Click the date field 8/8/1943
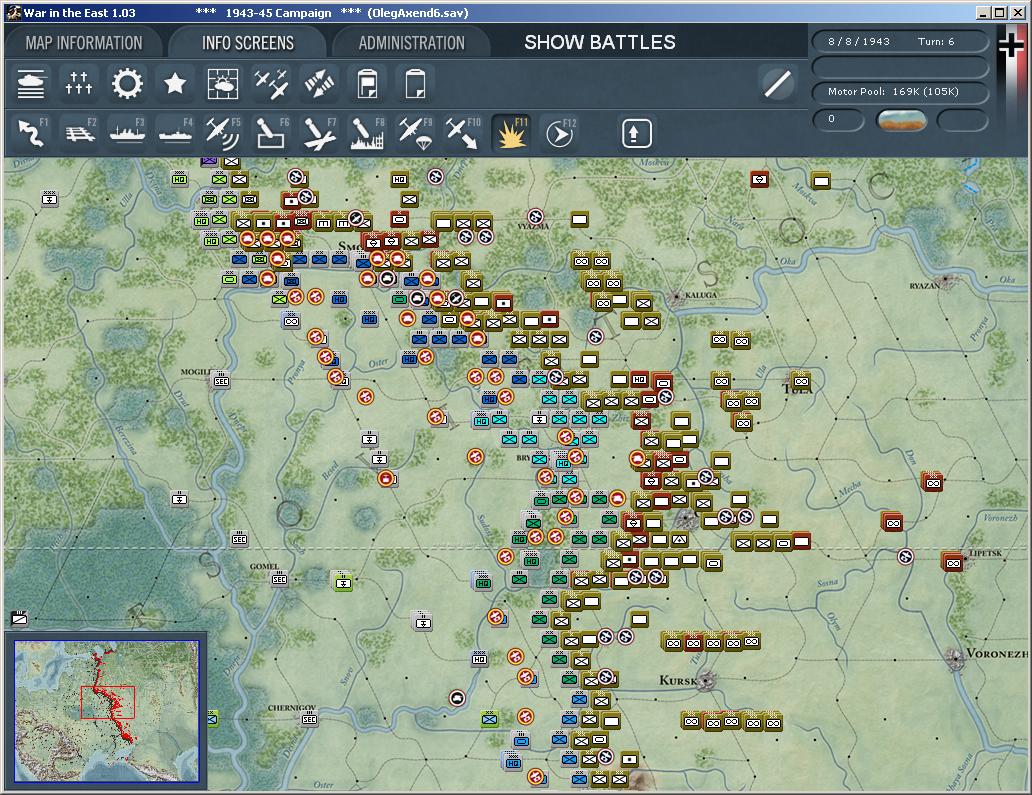The image size is (1032, 795). point(859,41)
